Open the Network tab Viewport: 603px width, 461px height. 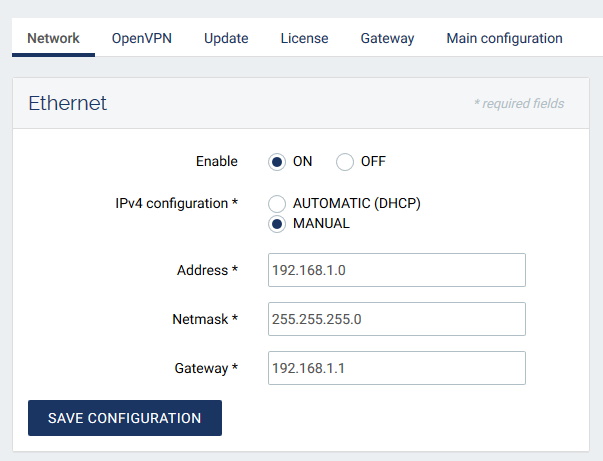click(x=54, y=39)
